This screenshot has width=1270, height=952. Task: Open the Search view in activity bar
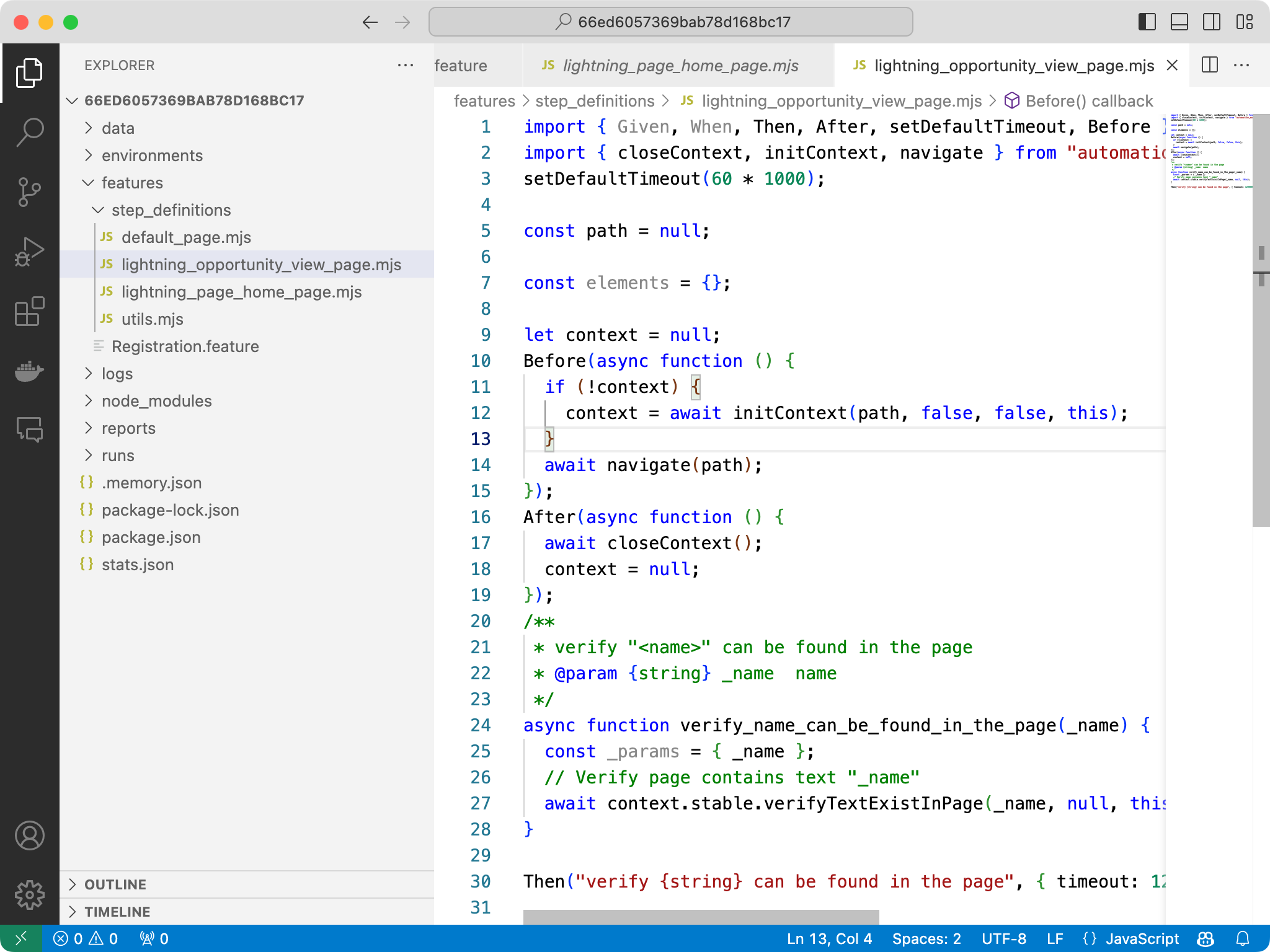(29, 132)
